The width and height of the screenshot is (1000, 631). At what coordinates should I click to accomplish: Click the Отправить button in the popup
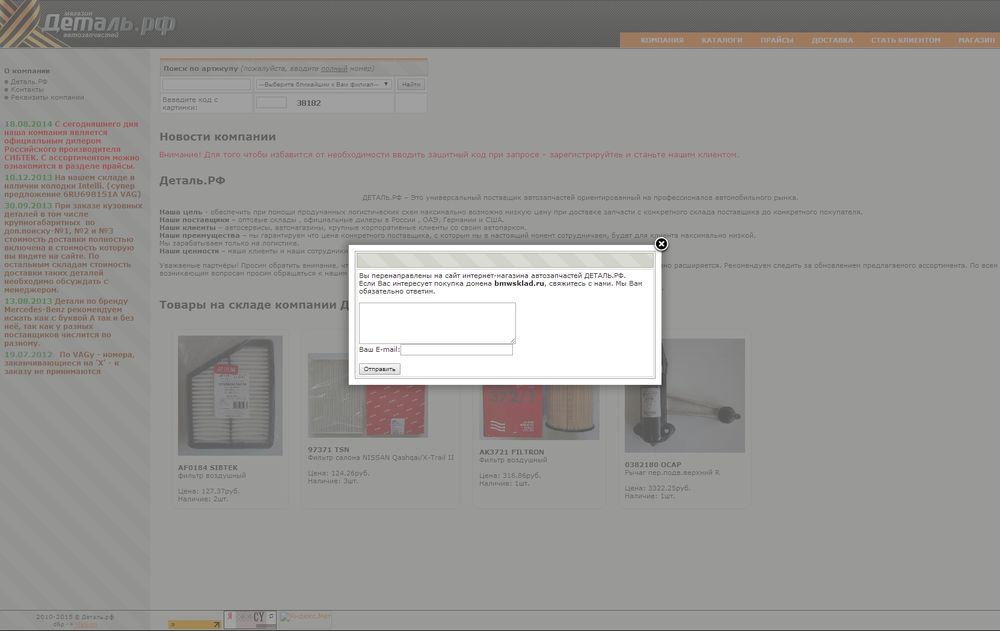pos(379,369)
